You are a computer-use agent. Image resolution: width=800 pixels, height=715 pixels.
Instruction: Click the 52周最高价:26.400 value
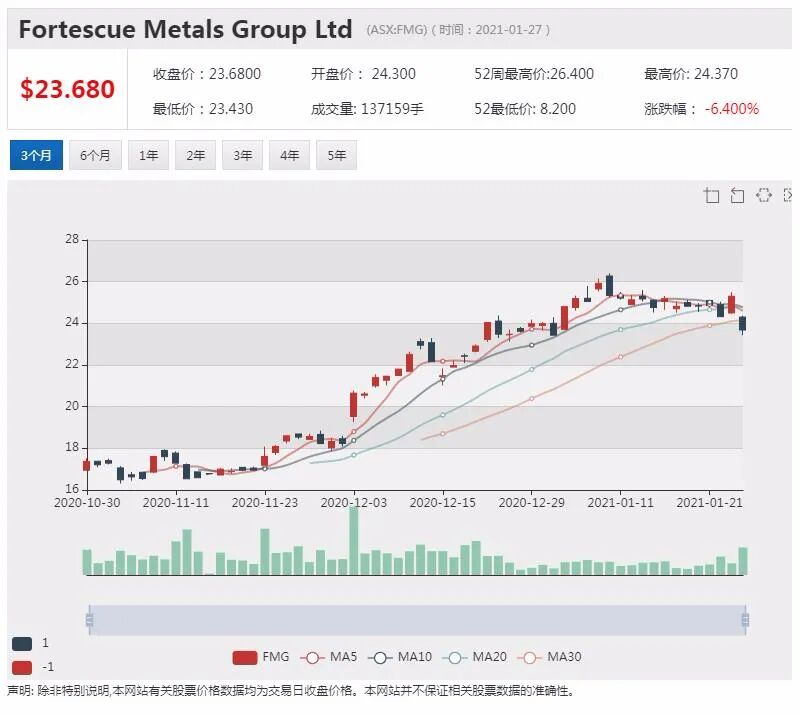click(x=534, y=74)
